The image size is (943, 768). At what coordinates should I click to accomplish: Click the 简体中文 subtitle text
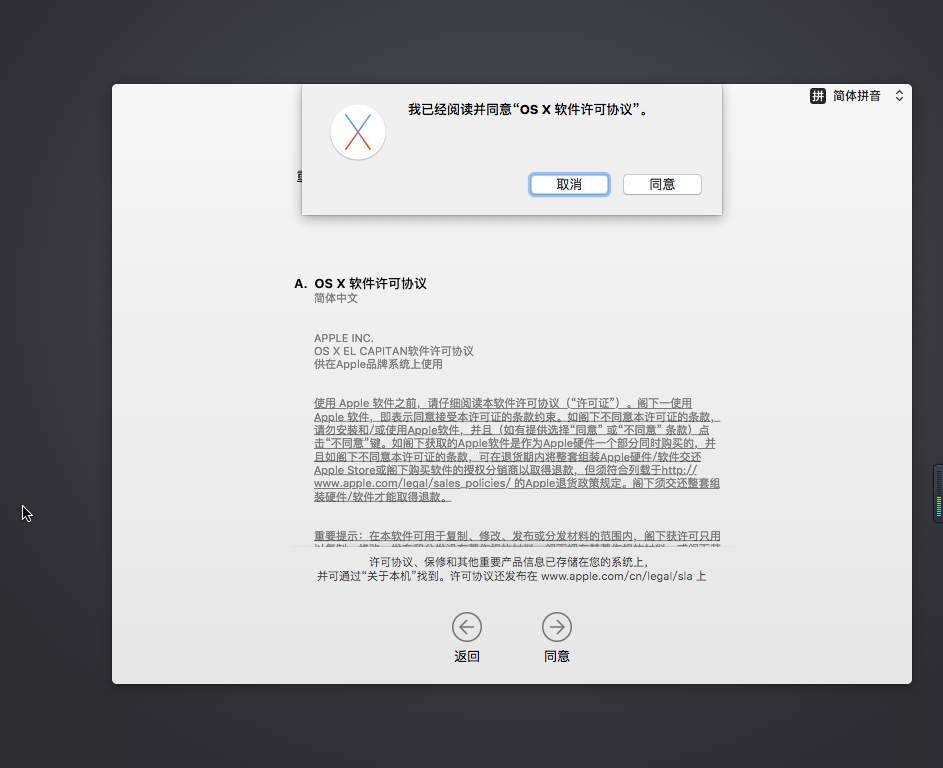tap(336, 298)
